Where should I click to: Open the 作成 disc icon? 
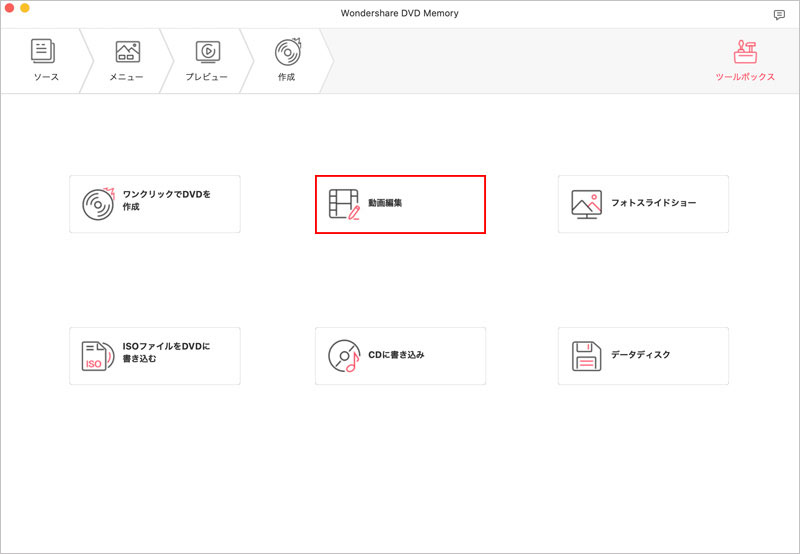point(288,52)
